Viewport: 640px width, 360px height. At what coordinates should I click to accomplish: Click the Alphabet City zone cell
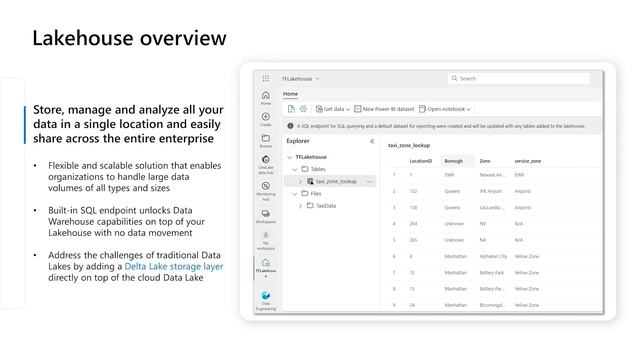click(x=493, y=256)
